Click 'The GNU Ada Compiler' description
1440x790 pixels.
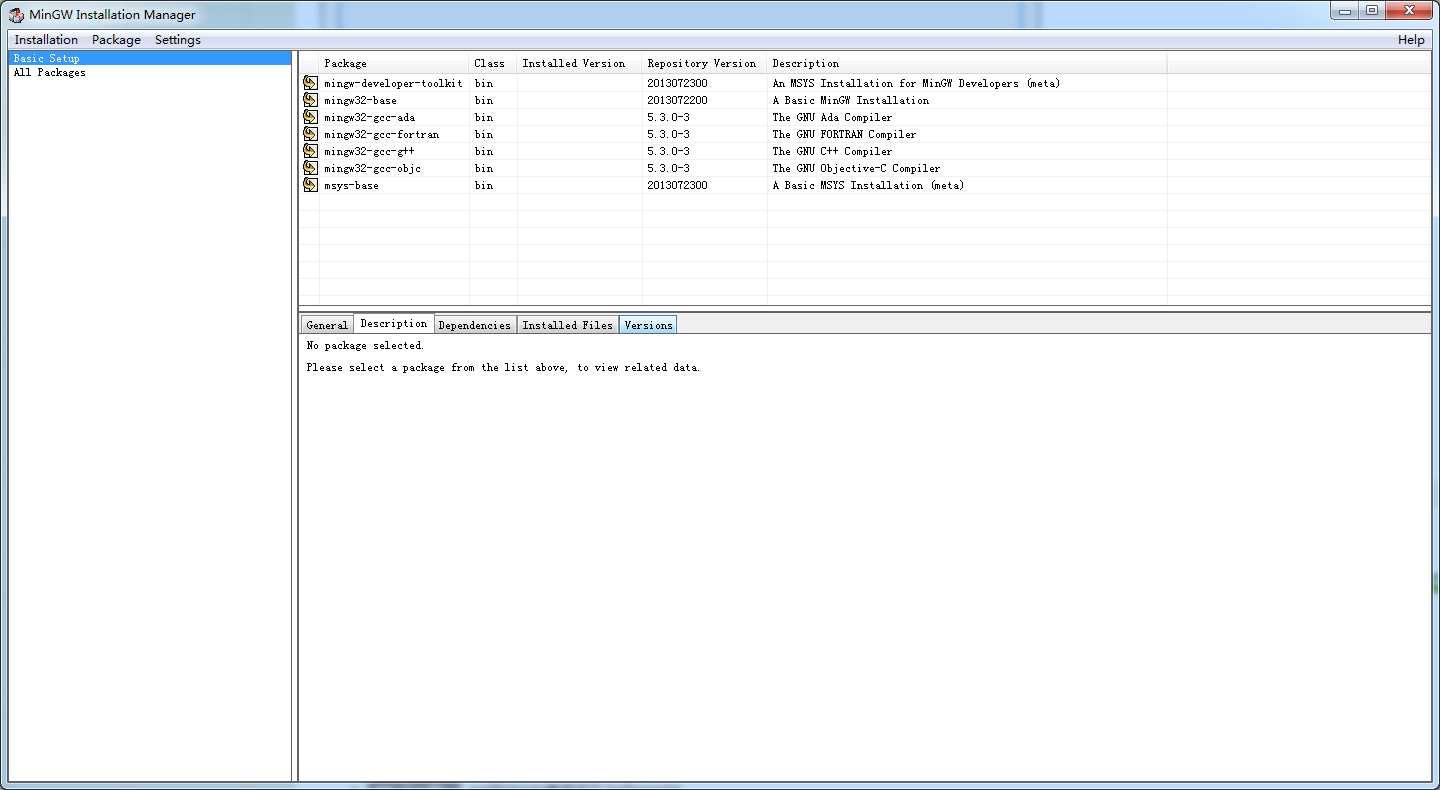point(832,117)
